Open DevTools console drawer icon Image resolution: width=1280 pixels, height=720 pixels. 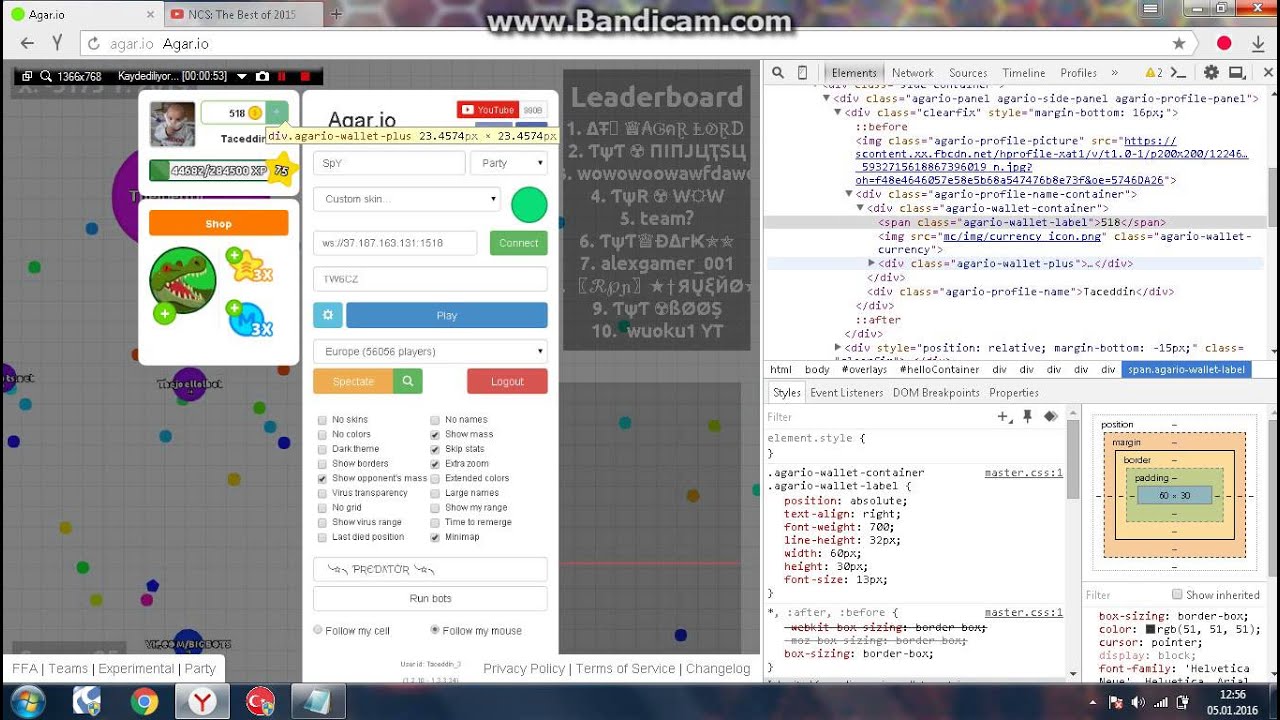(x=1179, y=73)
